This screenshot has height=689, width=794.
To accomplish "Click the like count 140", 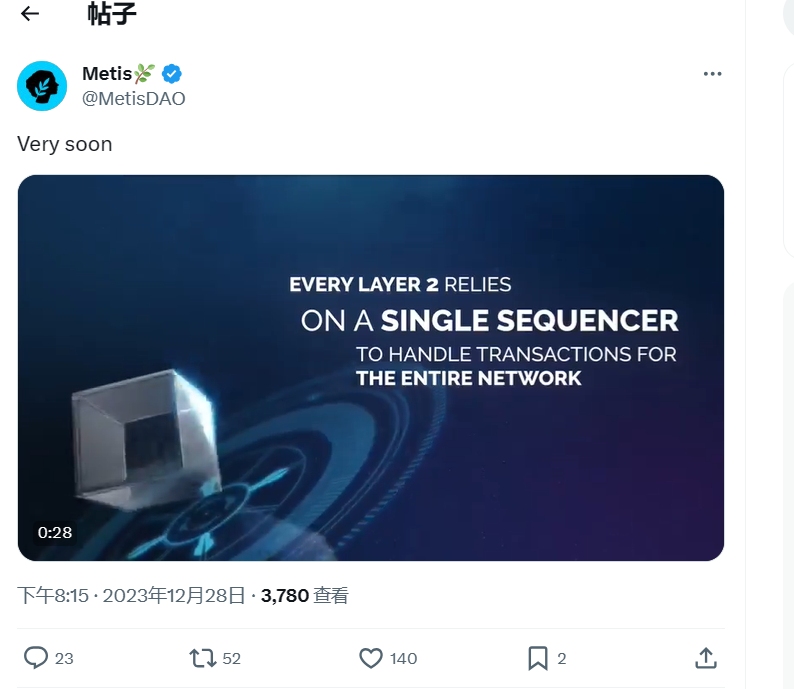I will pyautogui.click(x=403, y=658).
